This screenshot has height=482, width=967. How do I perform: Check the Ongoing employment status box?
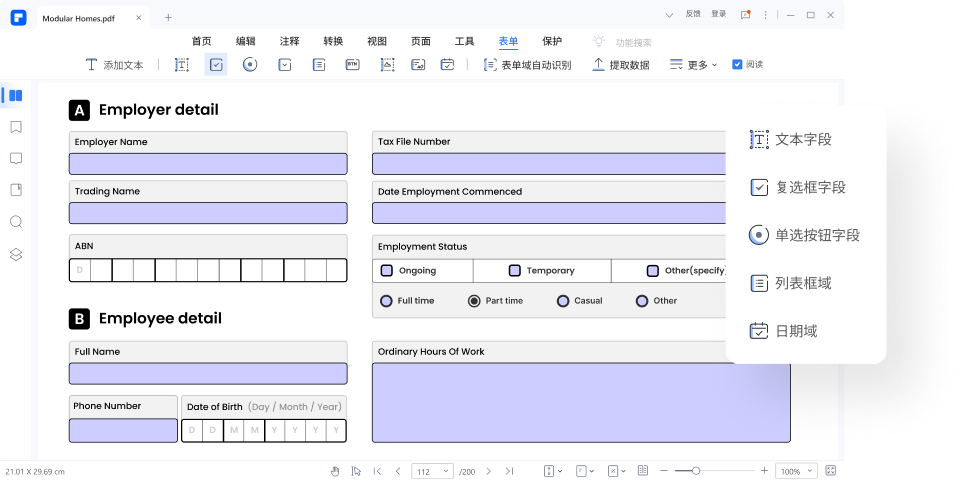point(387,271)
